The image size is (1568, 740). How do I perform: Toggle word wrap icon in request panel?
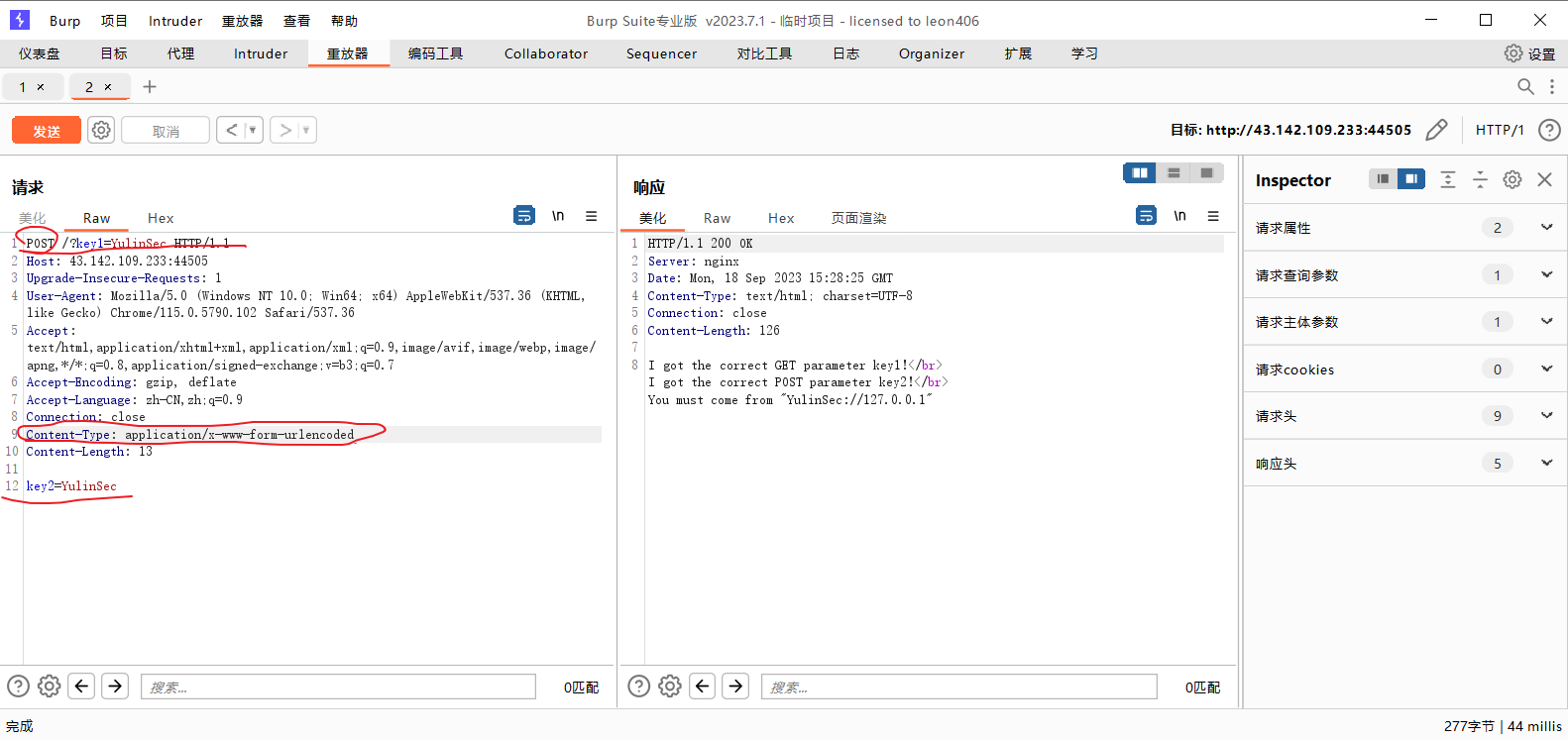click(x=524, y=215)
